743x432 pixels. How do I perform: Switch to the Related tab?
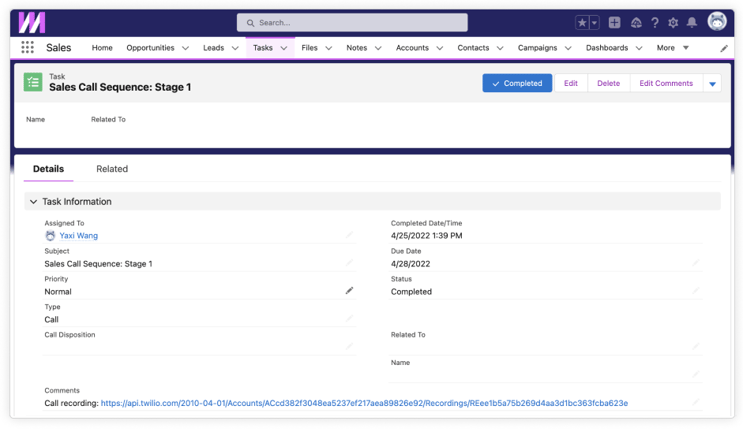pyautogui.click(x=112, y=169)
